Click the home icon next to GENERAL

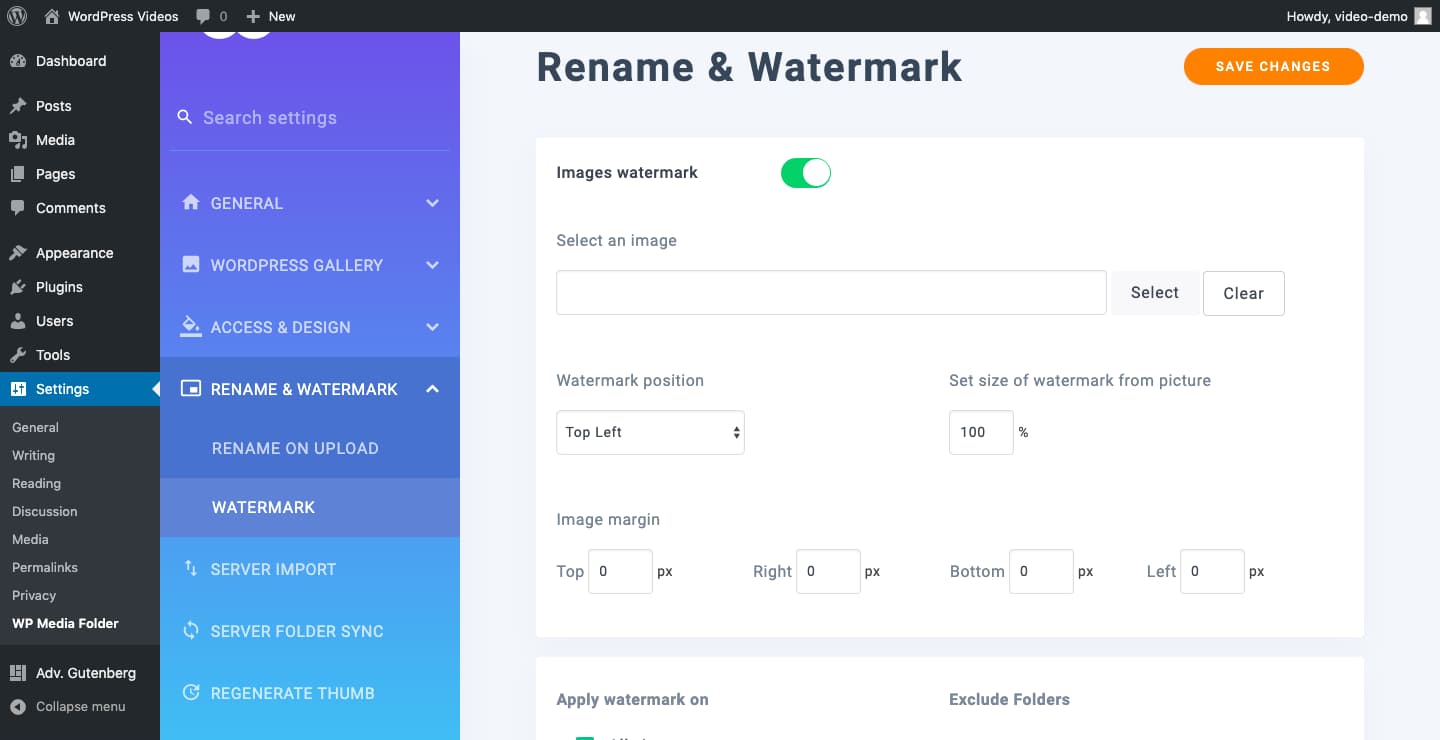pos(190,202)
